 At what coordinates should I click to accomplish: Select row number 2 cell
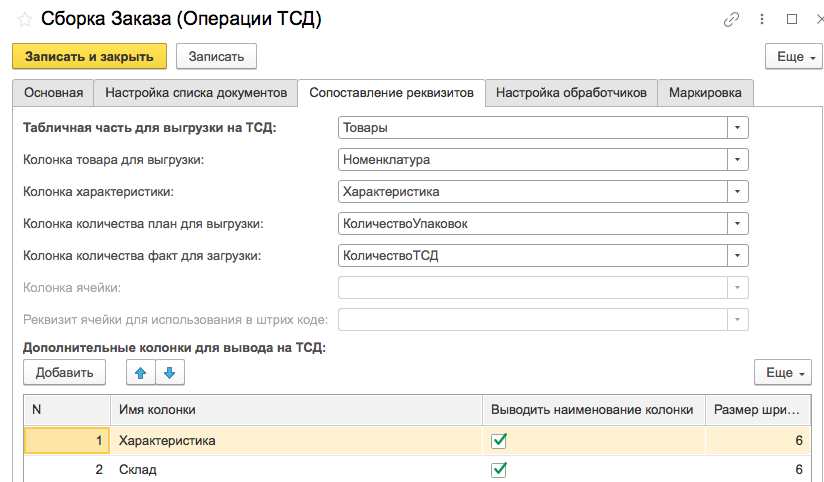pyautogui.click(x=67, y=469)
